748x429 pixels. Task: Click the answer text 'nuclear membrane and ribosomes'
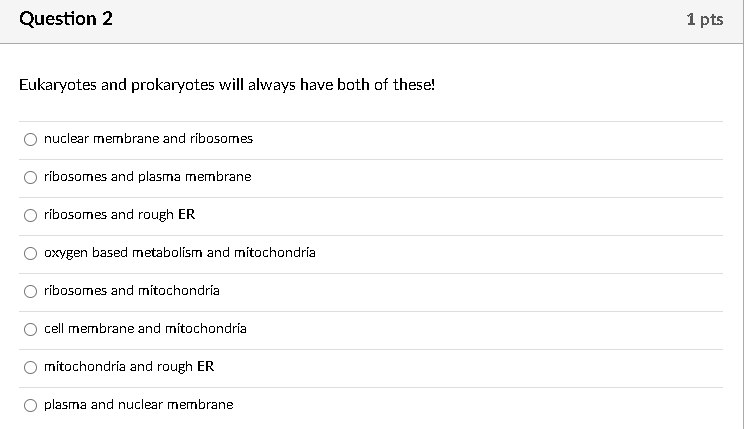coord(148,139)
